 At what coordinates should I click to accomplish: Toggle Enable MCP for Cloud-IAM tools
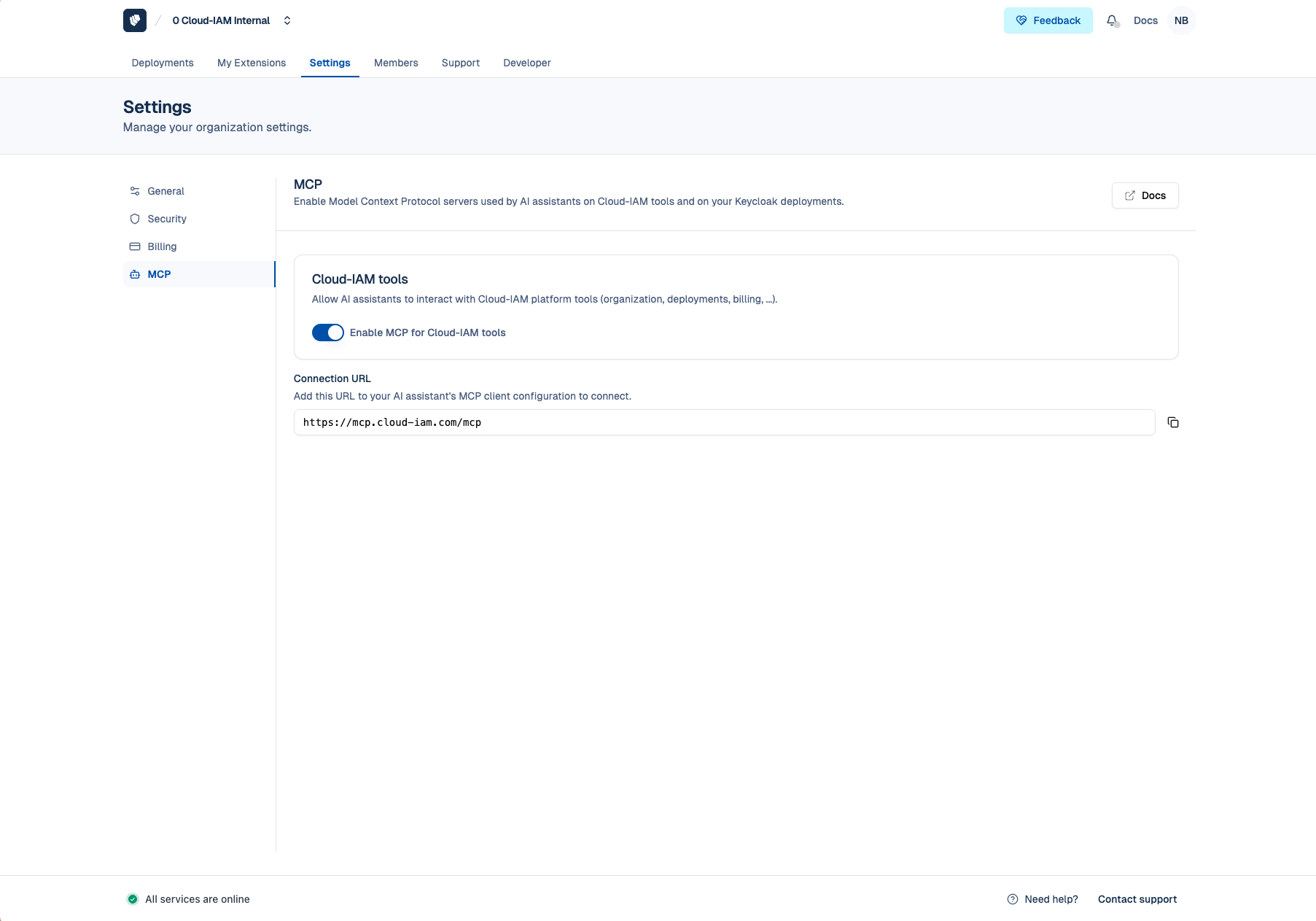click(328, 333)
